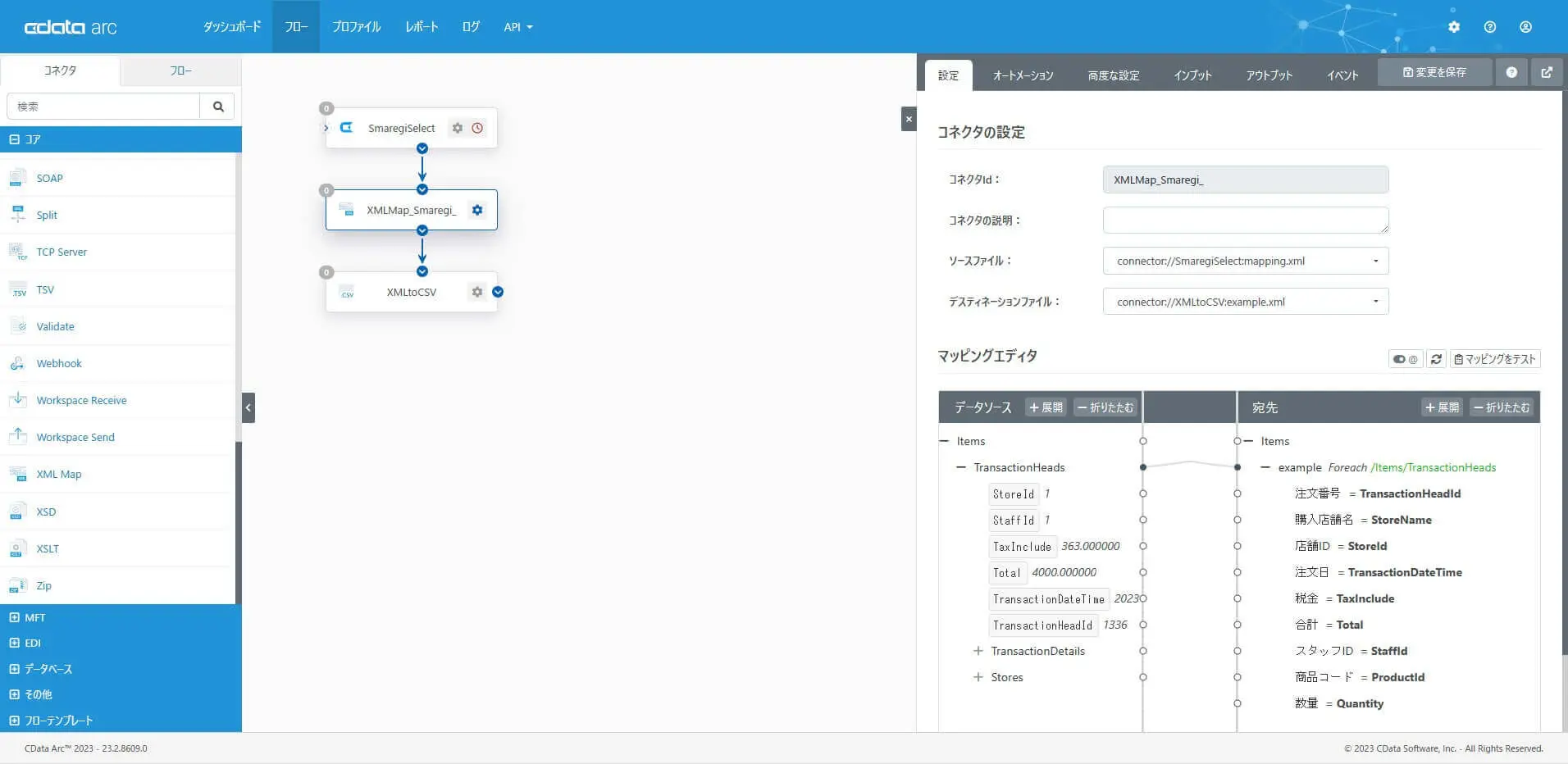Expand the その他 connector category
This screenshot has height=764, width=1568.
14,694
